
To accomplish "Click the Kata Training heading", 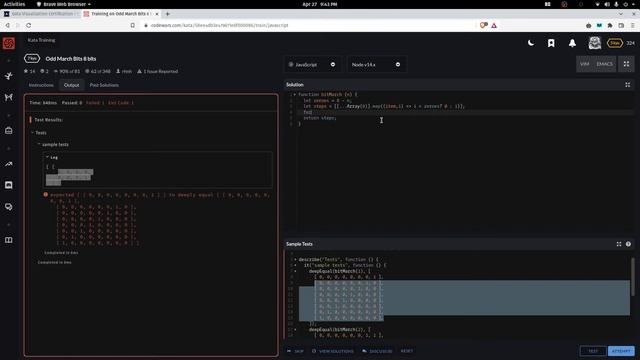I will pos(41,40).
